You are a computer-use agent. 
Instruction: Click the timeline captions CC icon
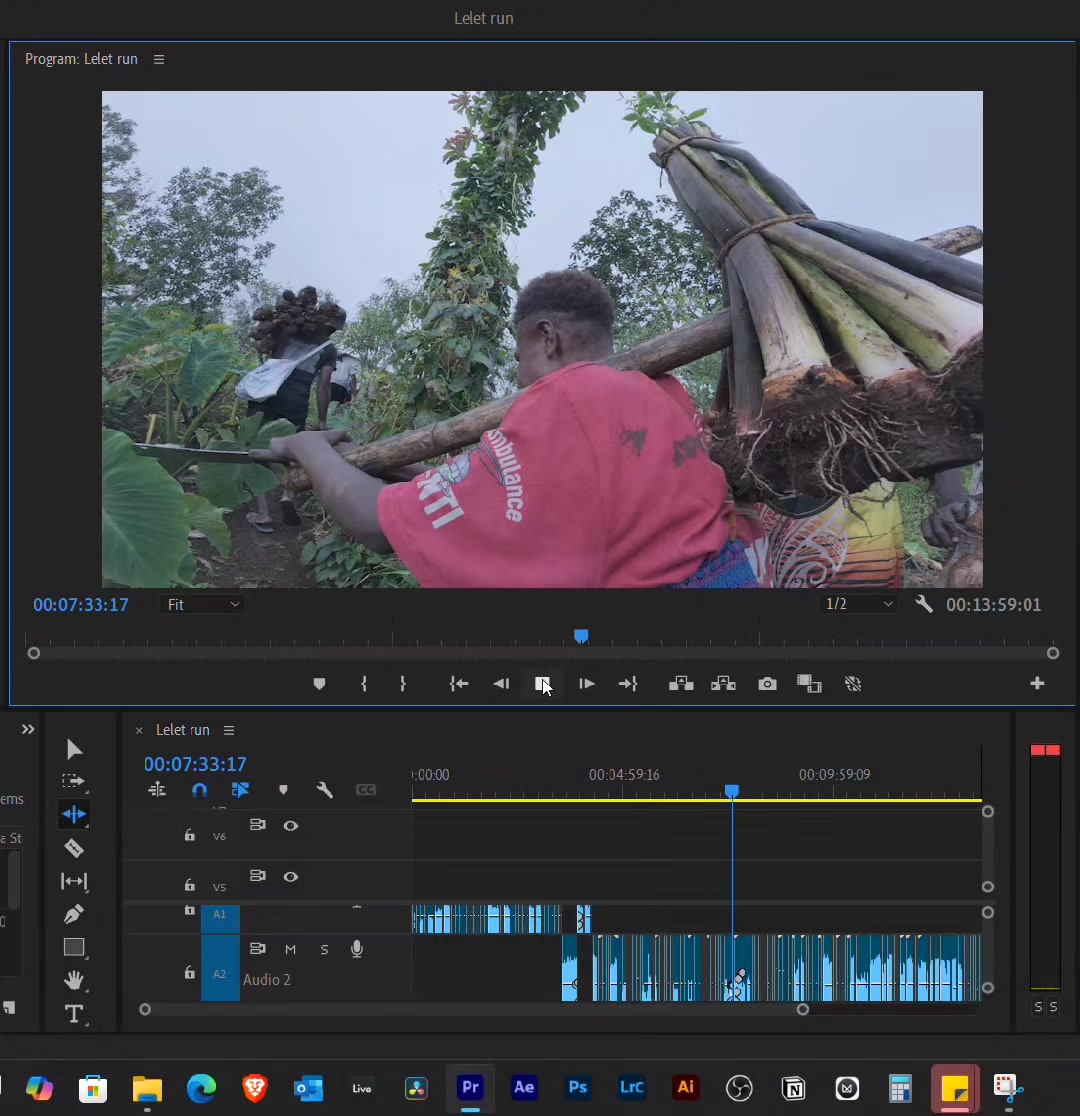coord(366,790)
